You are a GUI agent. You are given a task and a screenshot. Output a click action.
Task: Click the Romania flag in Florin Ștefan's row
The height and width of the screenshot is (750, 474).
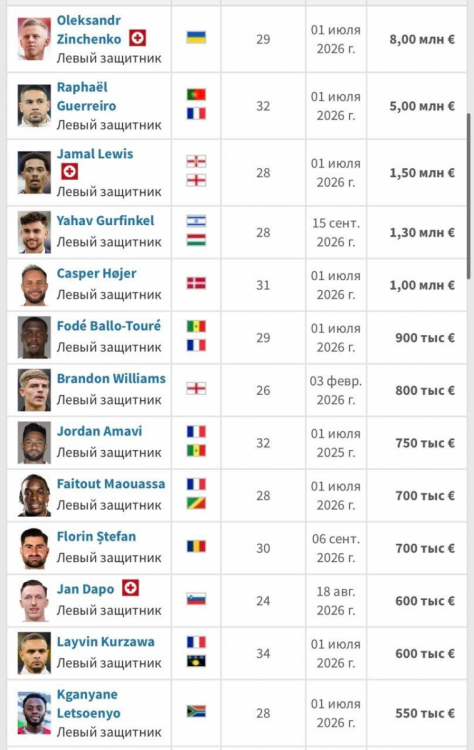click(196, 546)
